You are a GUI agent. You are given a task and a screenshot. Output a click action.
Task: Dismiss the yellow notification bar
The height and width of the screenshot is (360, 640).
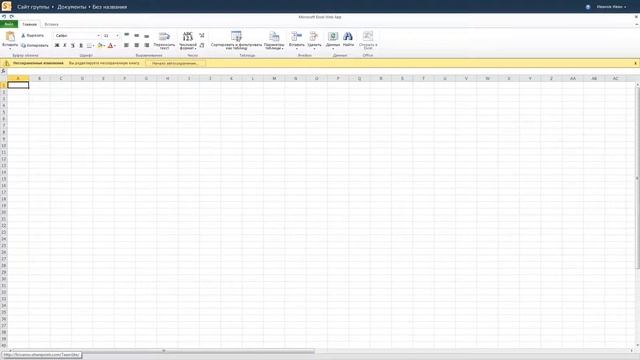coord(636,63)
